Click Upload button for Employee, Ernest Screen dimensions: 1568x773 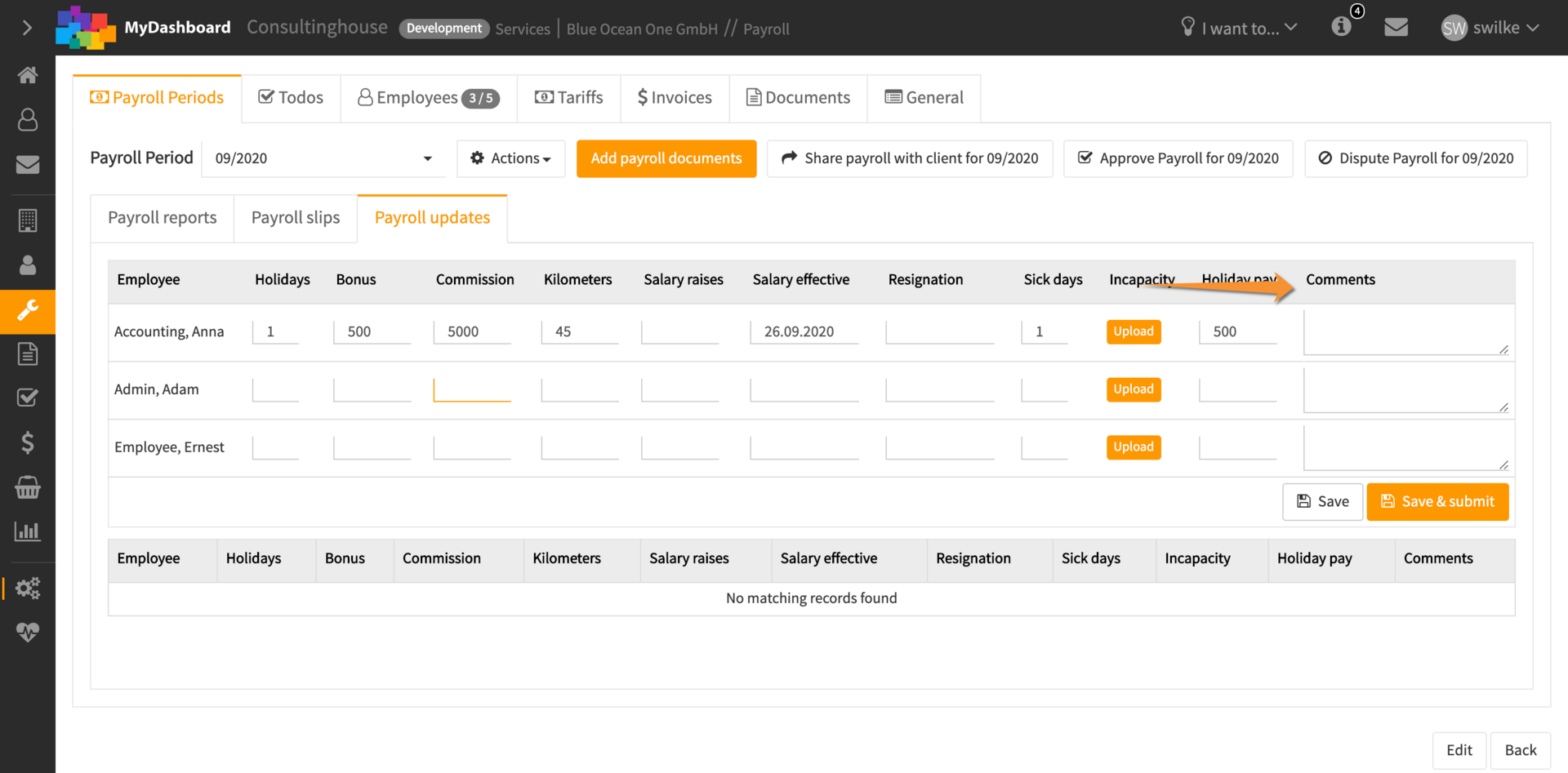coord(1134,447)
